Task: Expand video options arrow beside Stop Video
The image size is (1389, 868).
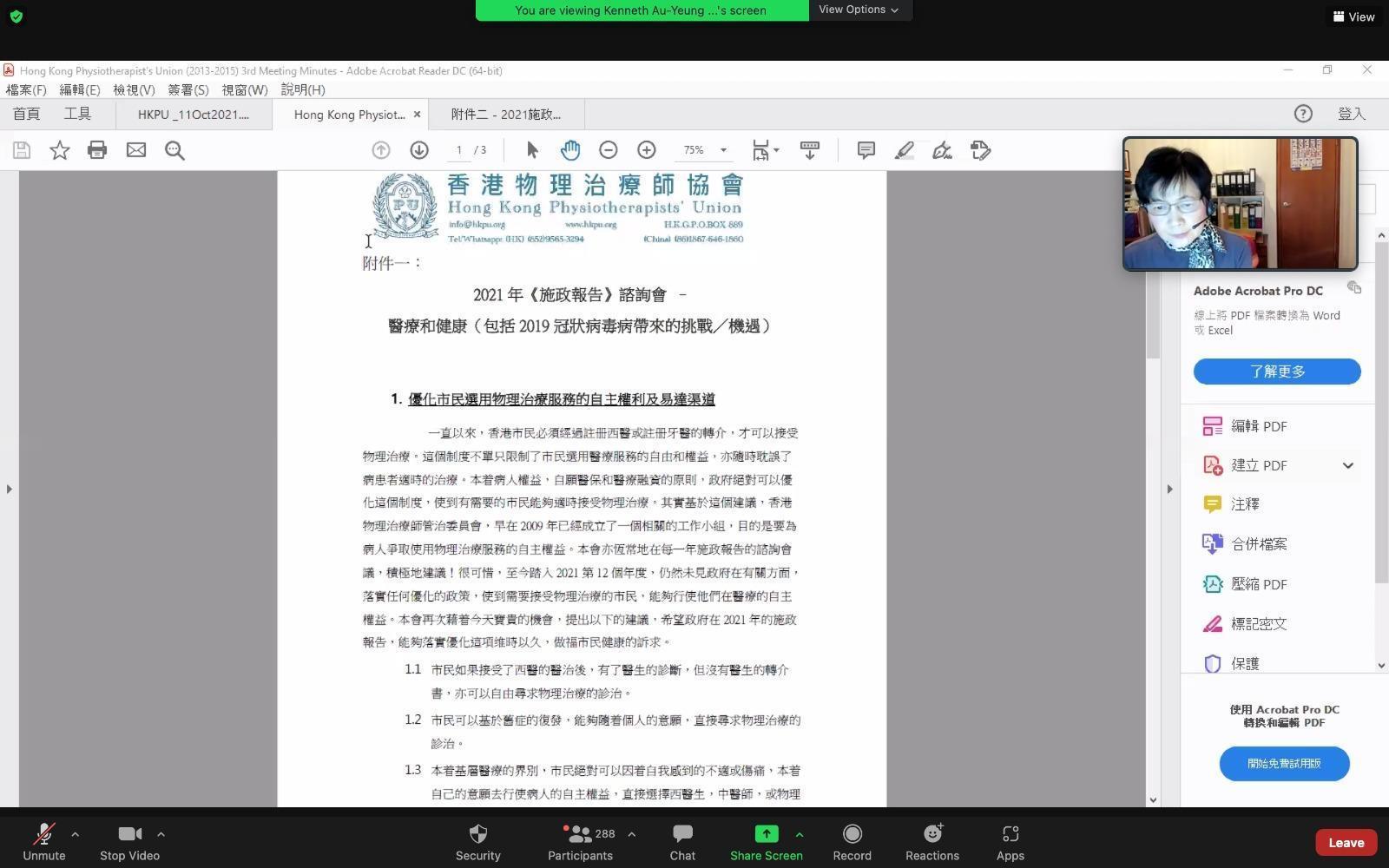Action: click(161, 834)
